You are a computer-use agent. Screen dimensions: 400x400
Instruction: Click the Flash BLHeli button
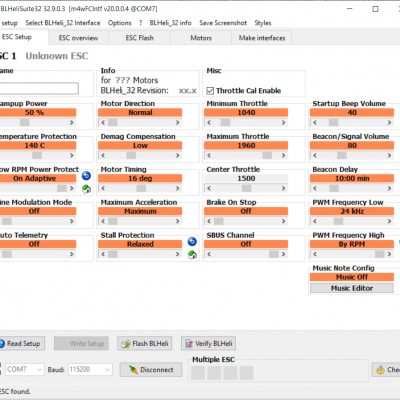(145, 343)
